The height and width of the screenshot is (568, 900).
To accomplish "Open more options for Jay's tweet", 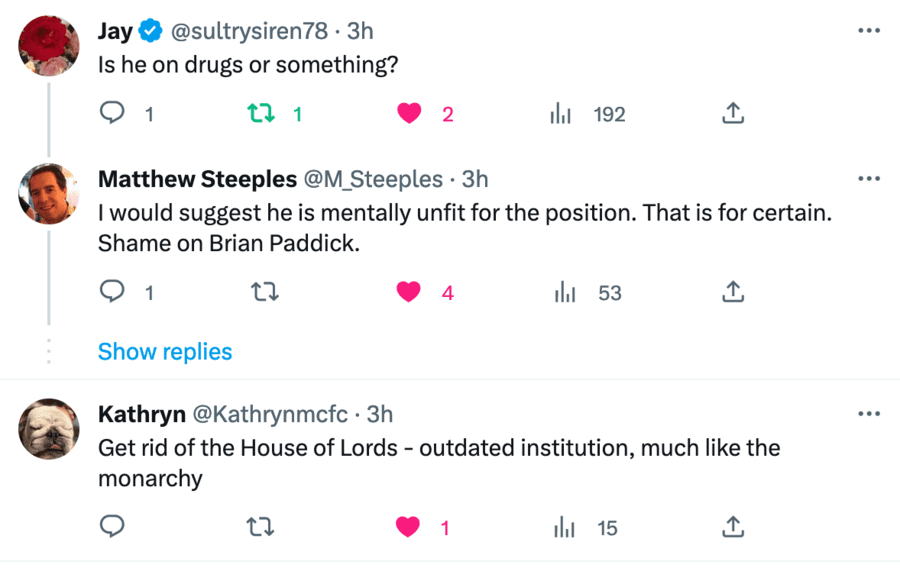I will tap(869, 31).
